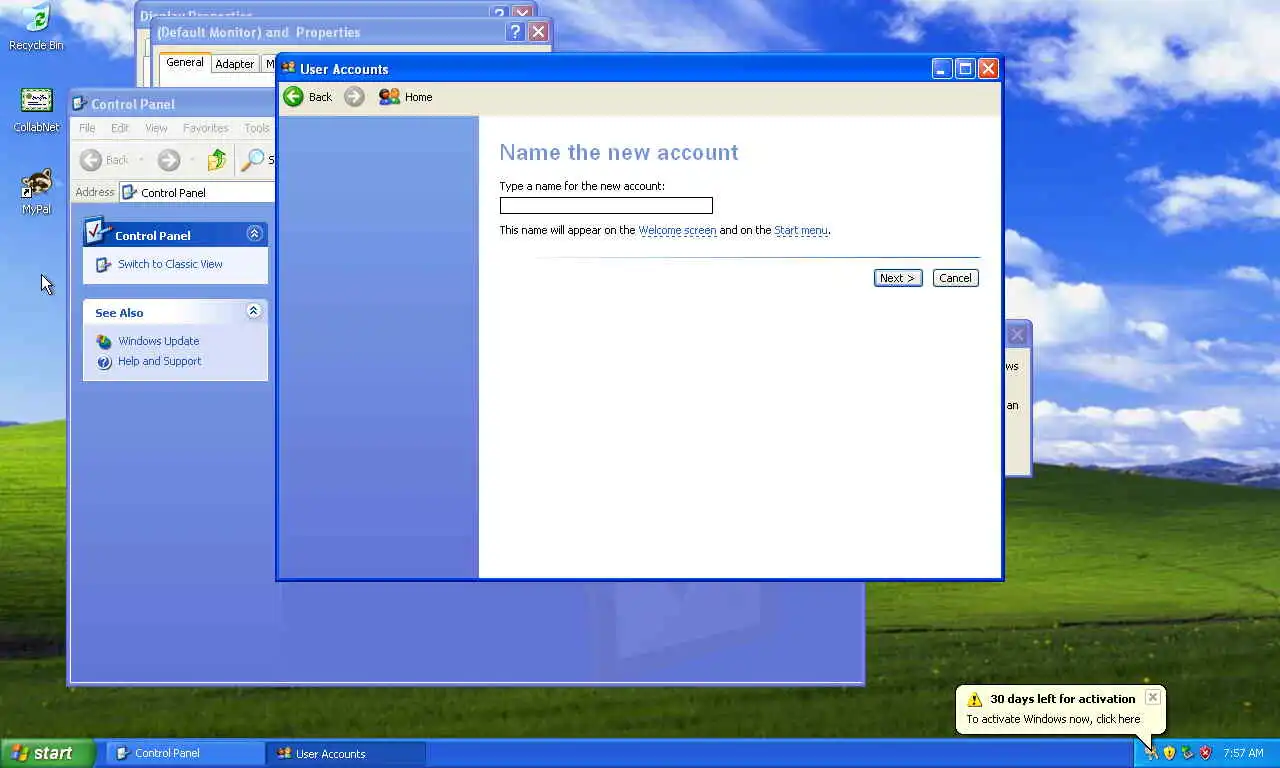Click the Help and Support question icon
The image size is (1280, 768).
(104, 362)
